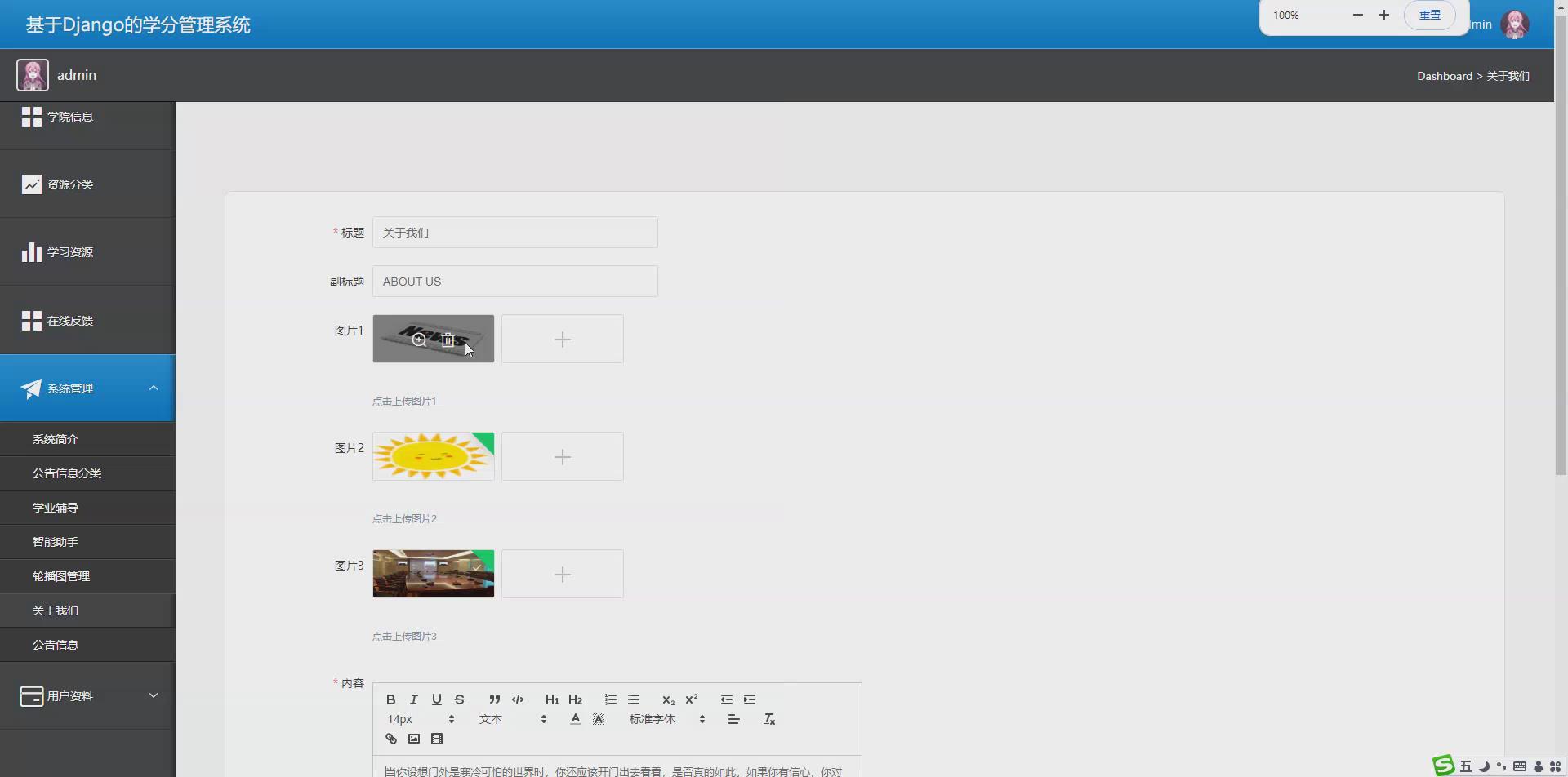Click the 副标题 input field with ABOUT US

tap(514, 282)
